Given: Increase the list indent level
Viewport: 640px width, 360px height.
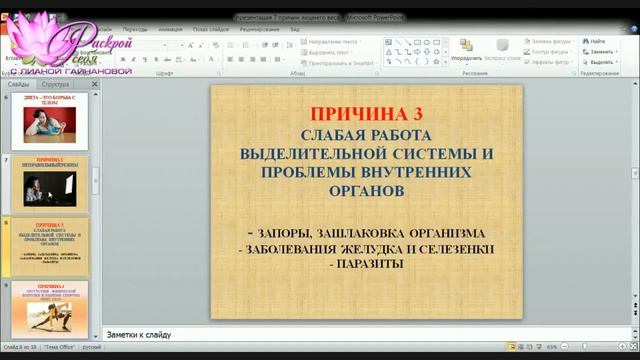Looking at the screenshot, I should coord(276,45).
